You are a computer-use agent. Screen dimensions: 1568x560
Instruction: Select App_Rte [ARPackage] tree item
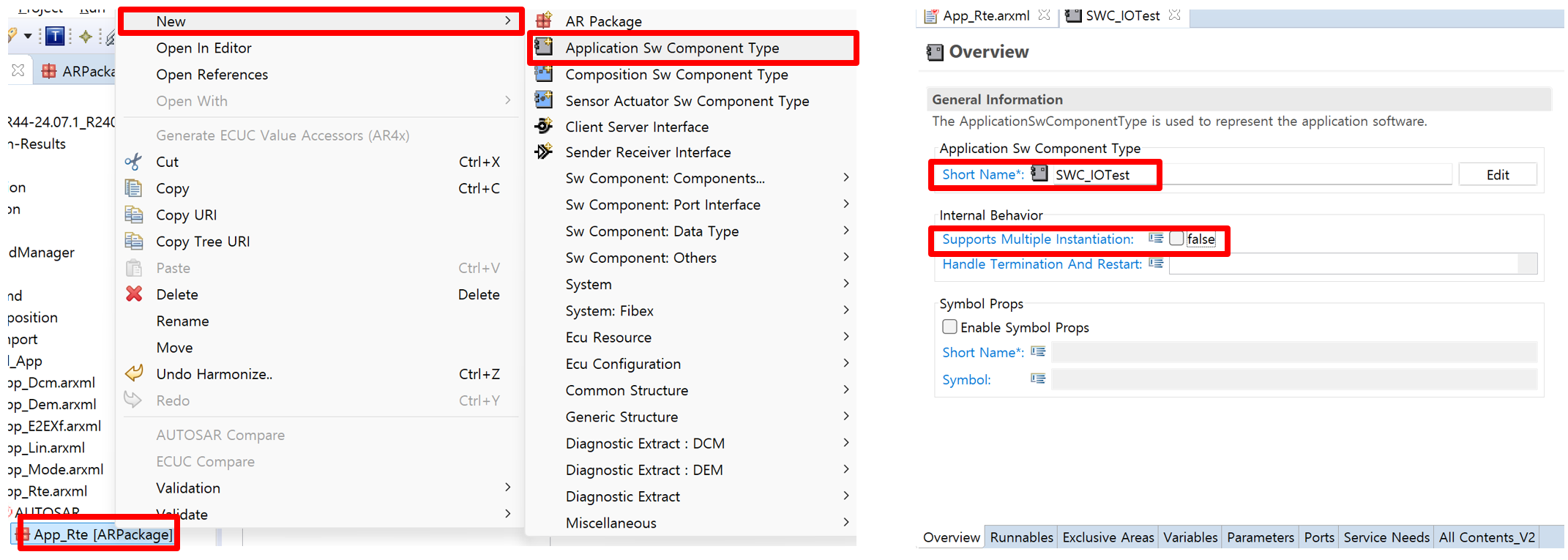(x=102, y=534)
